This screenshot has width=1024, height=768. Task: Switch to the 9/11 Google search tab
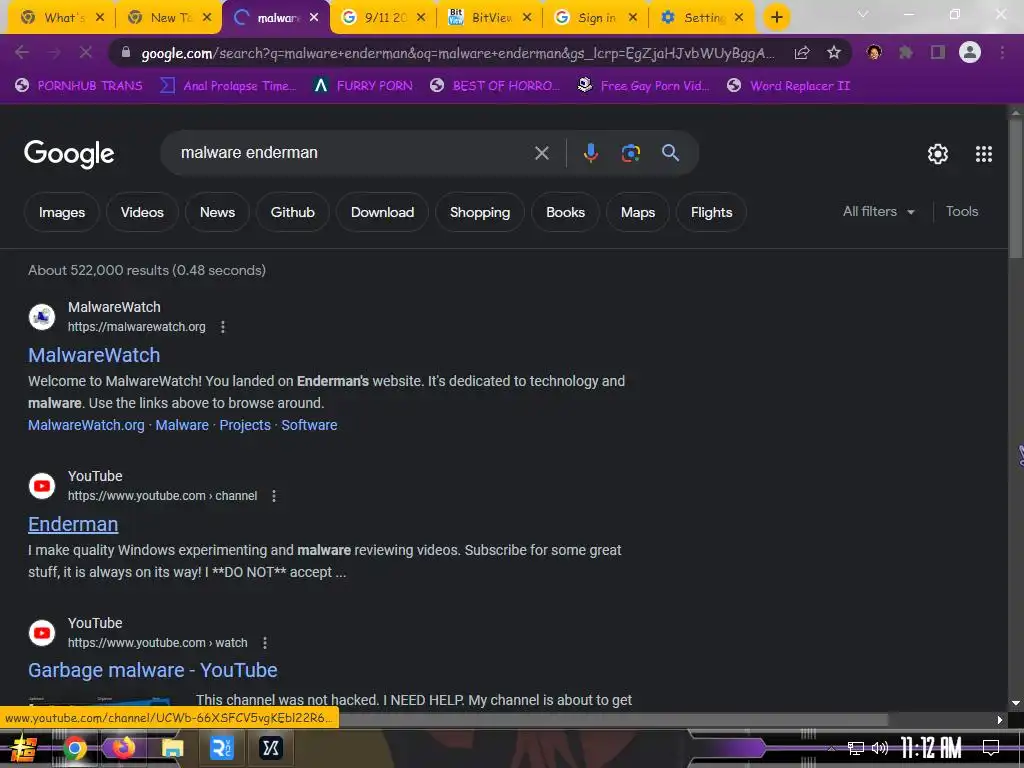tap(385, 18)
